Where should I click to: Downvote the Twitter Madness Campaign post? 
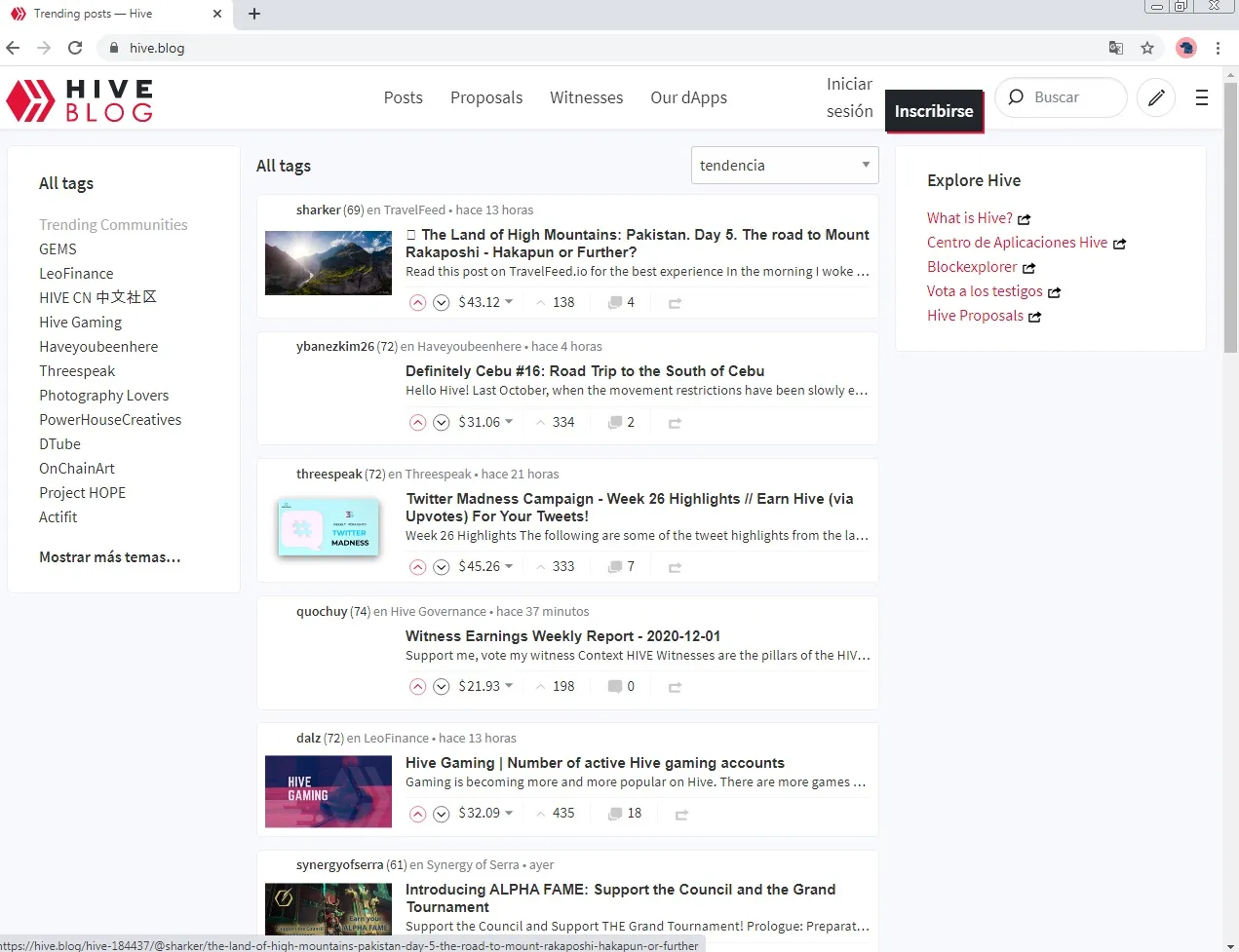(441, 566)
